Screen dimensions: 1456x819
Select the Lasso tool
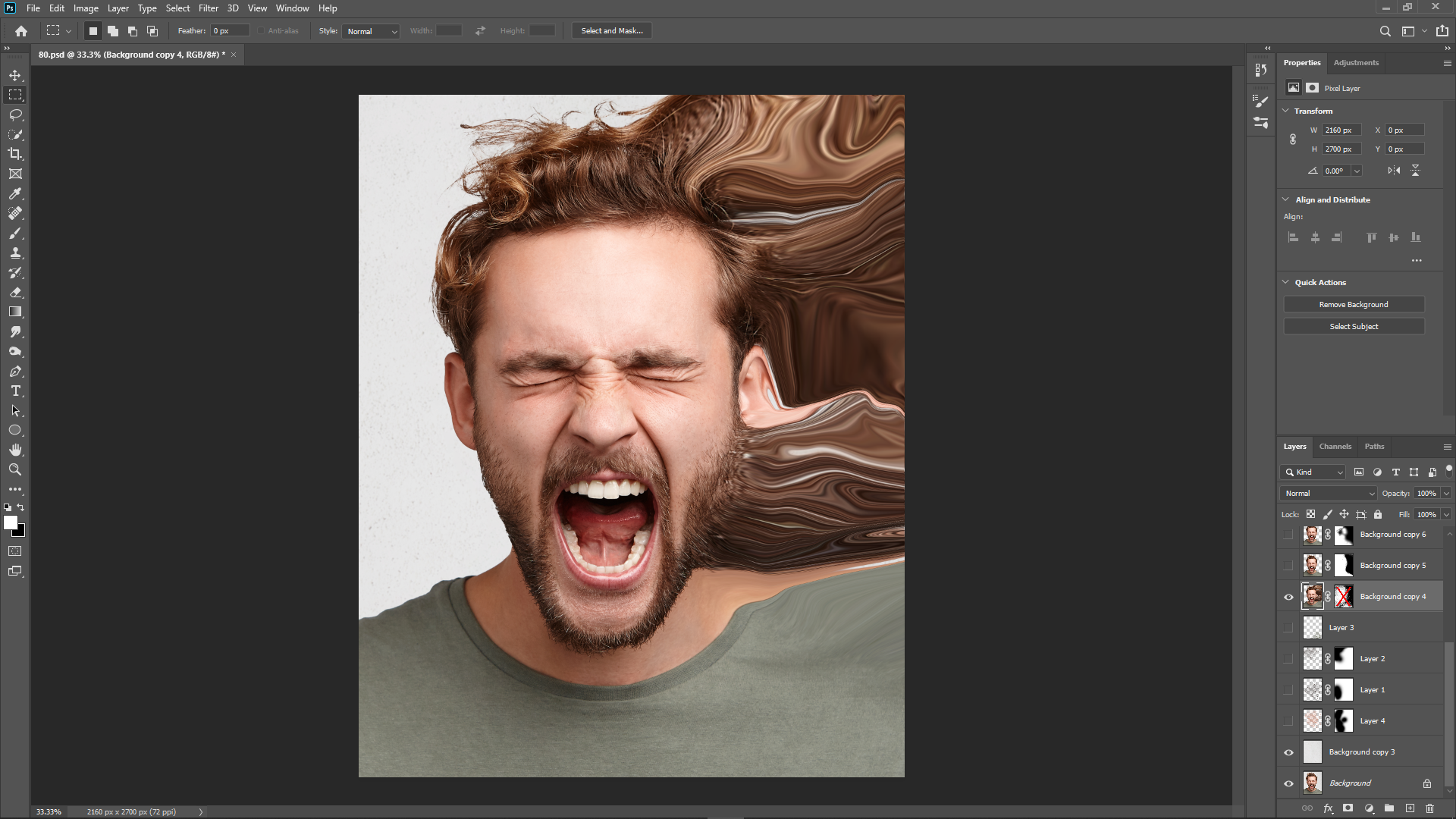(15, 115)
